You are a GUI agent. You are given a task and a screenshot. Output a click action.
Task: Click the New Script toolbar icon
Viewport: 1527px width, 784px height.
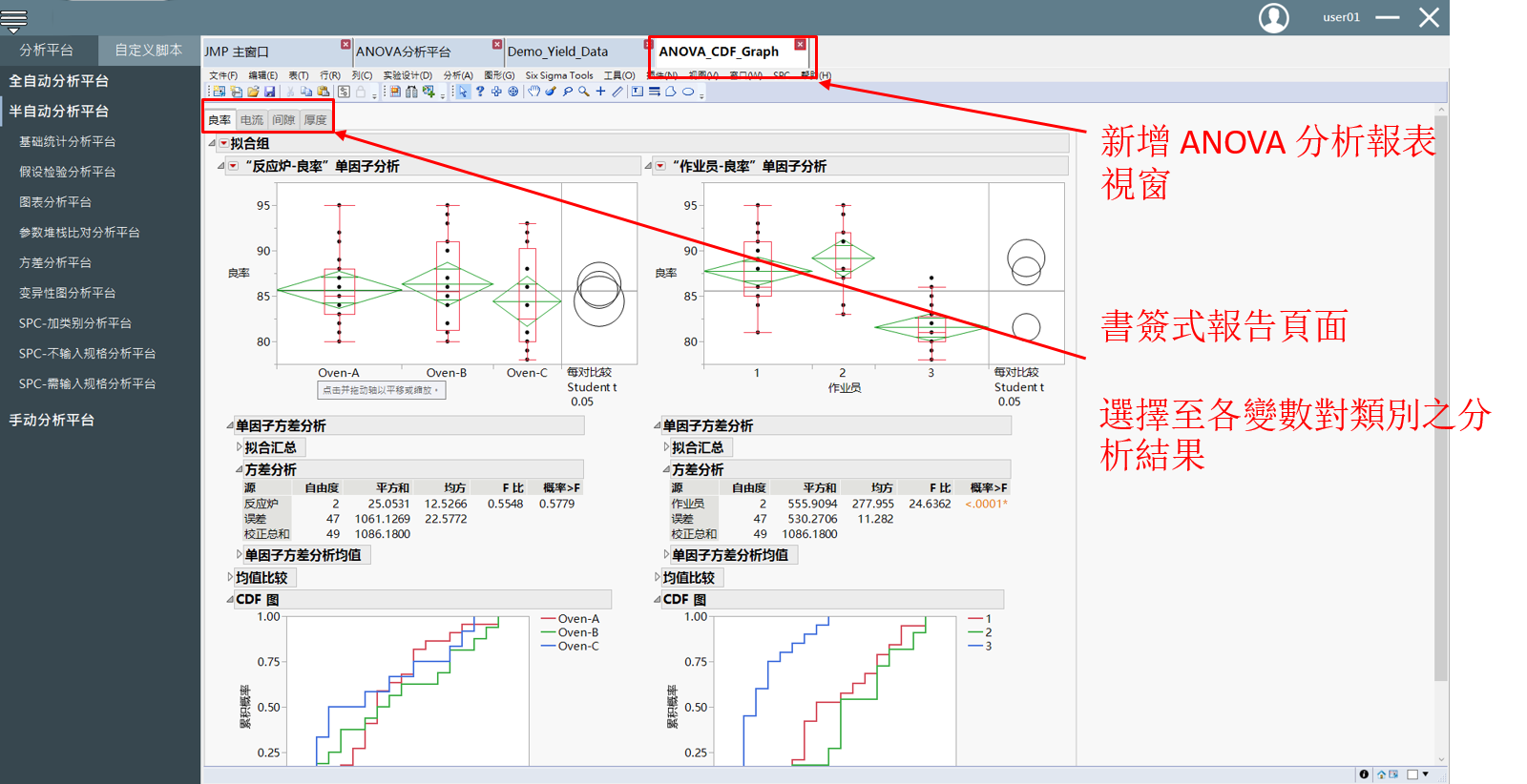[236, 92]
